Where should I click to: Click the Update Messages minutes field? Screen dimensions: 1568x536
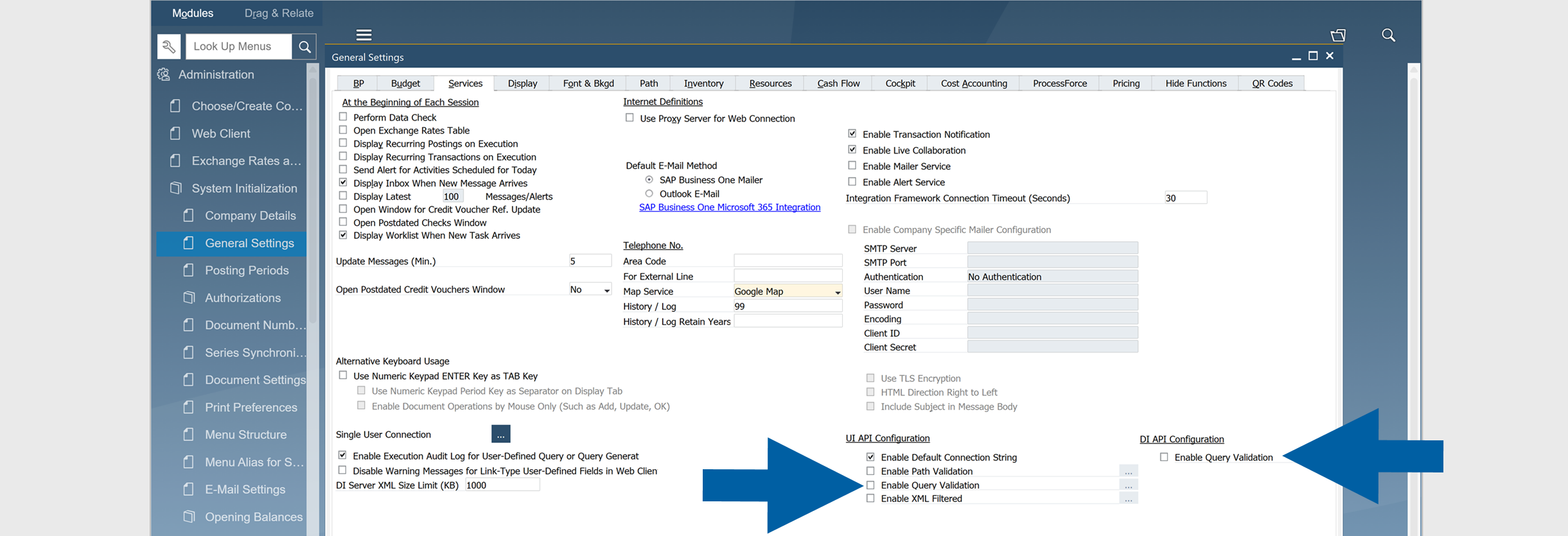coord(590,261)
